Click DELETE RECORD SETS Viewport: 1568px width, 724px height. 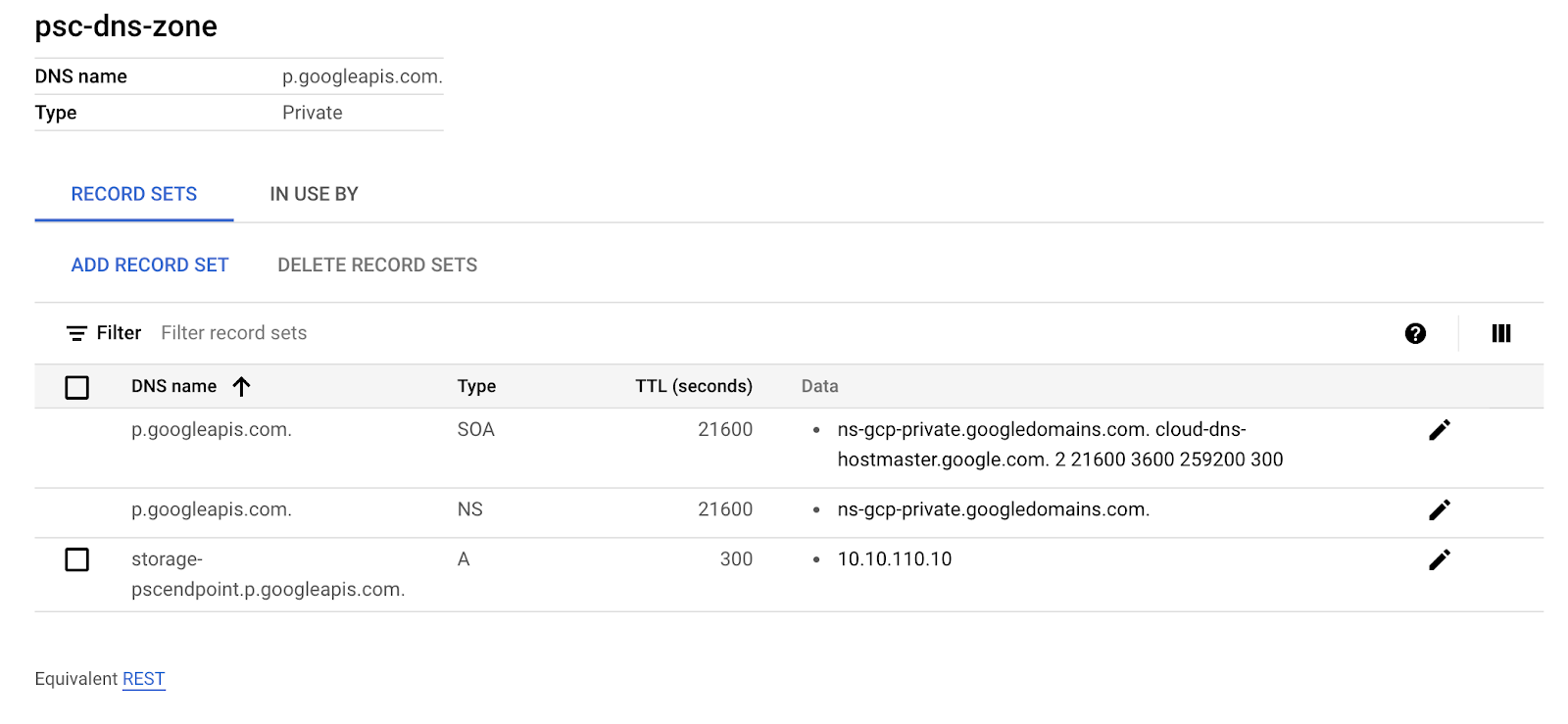click(377, 265)
